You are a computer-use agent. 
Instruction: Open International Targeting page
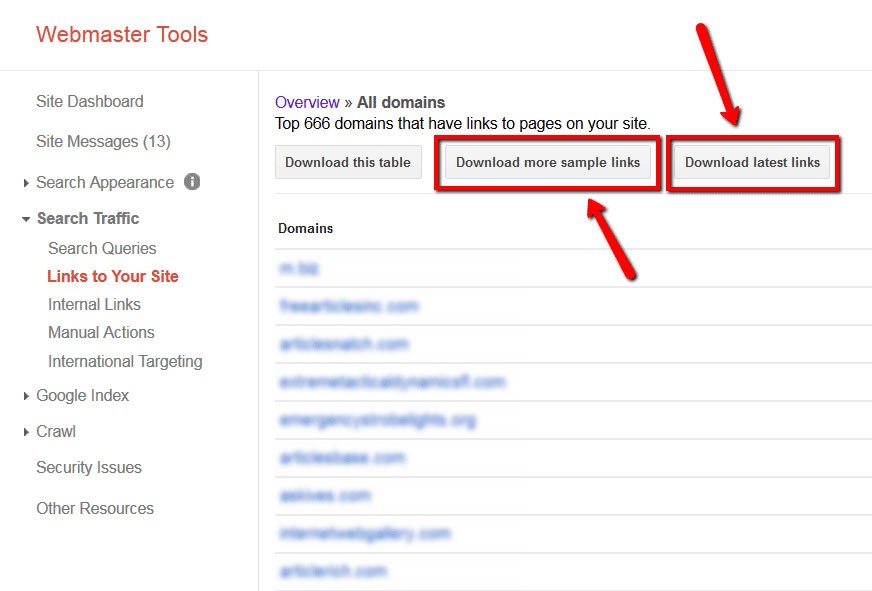coord(125,361)
